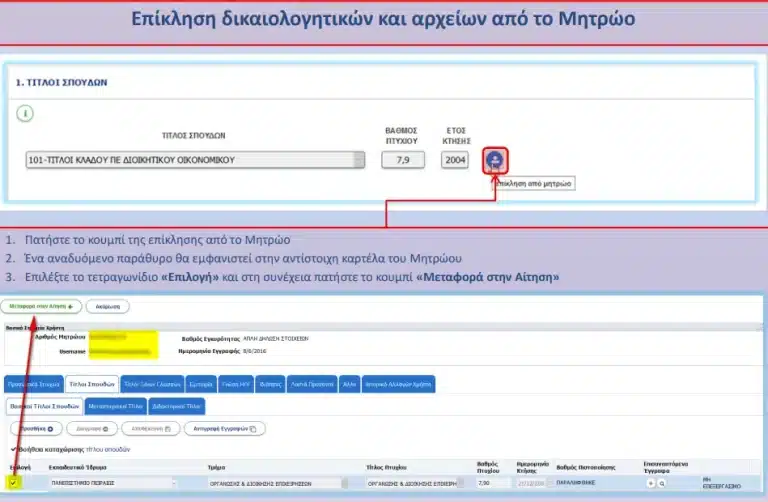Click the magnifier icon in attached documents column
This screenshot has height=502, width=768.
(662, 483)
